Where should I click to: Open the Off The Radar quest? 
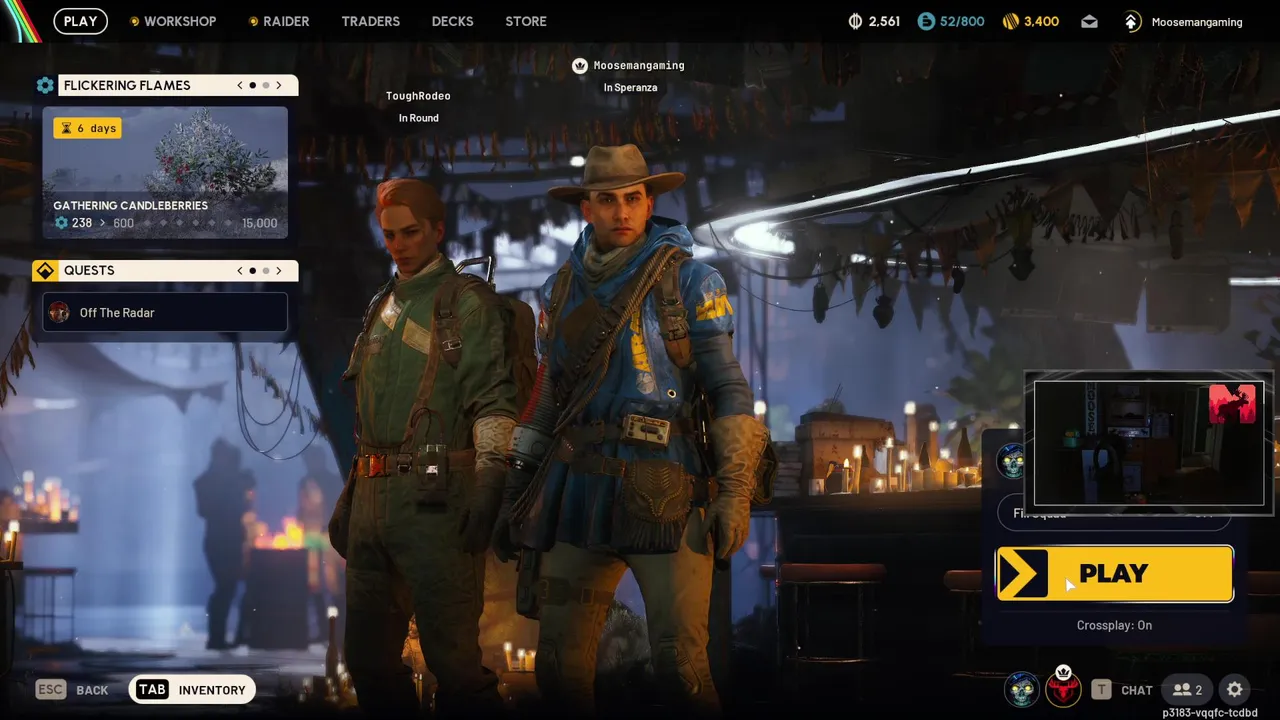coord(165,313)
